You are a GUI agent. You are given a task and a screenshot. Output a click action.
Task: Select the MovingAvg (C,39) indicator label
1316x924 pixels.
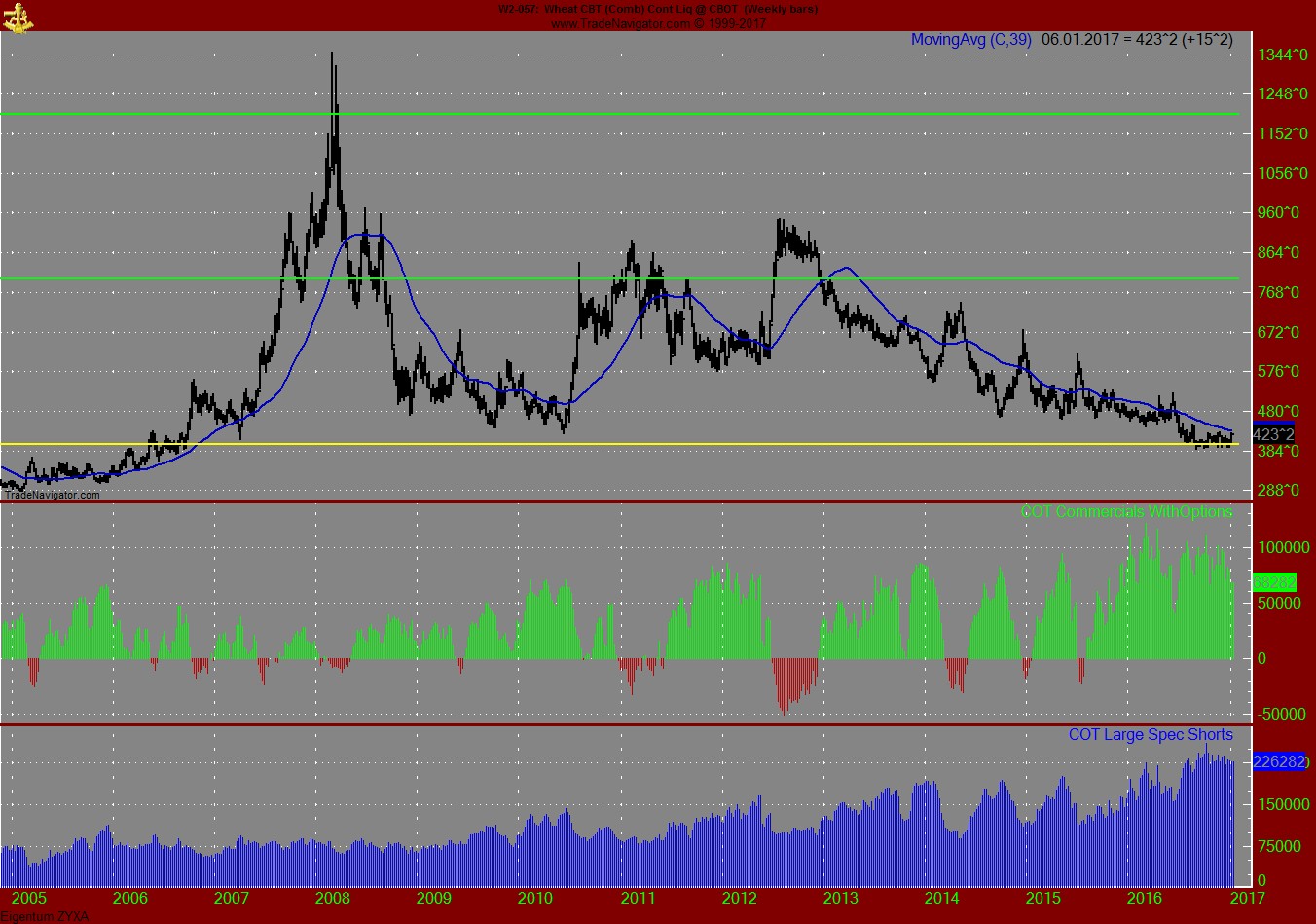(x=969, y=41)
